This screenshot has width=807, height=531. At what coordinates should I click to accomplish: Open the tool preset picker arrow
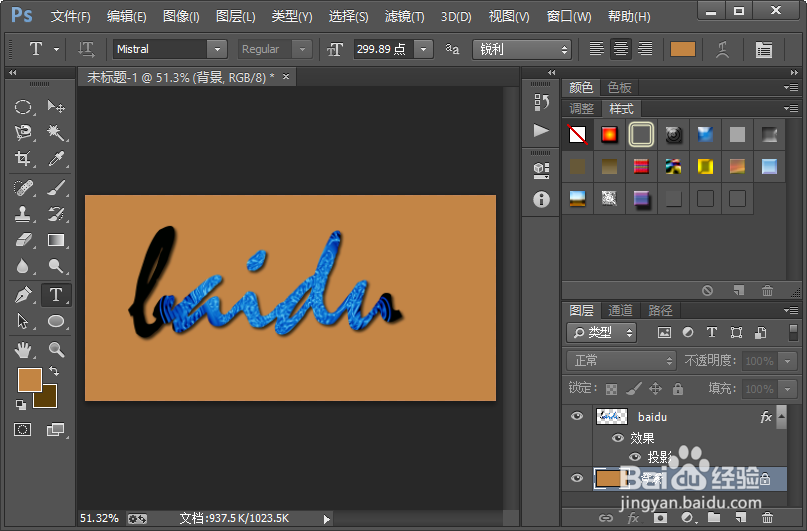(x=56, y=49)
